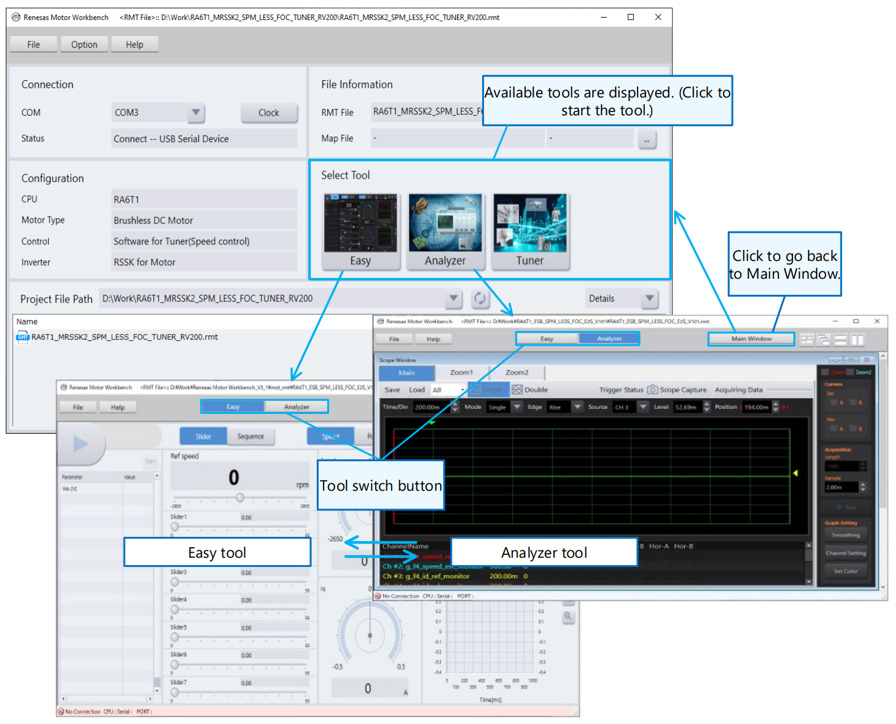896x724 pixels.
Task: Select RA6T1_MRSSK2_SPM_LESS_FOC_TUNER_RV200.rmt file entry
Action: [x=117, y=337]
